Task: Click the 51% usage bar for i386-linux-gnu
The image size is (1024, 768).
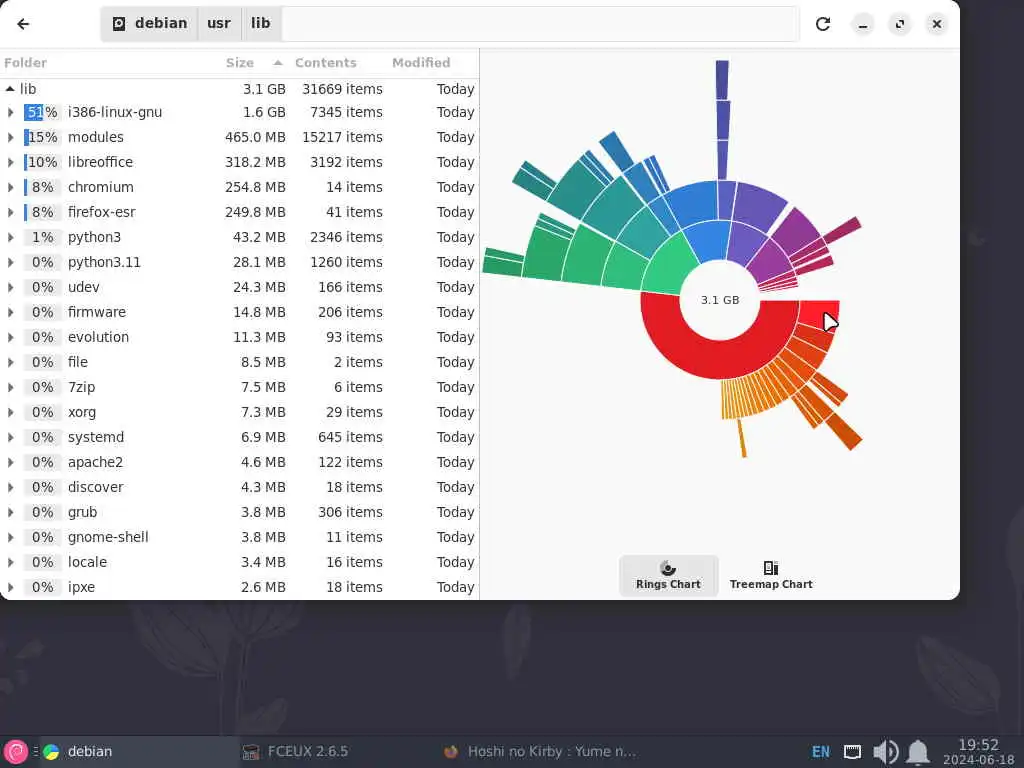Action: [41, 112]
